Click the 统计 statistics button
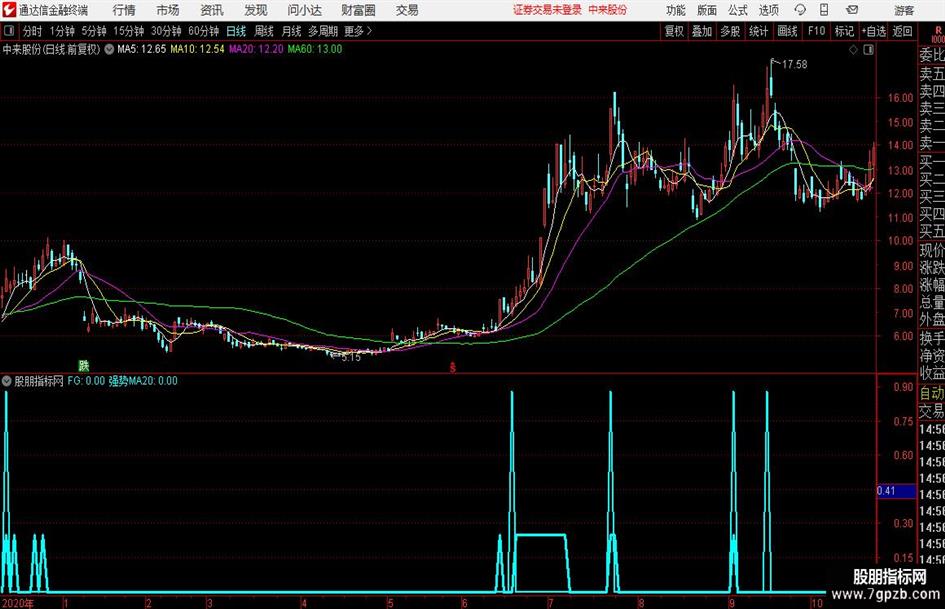The width and height of the screenshot is (945, 609). [758, 31]
